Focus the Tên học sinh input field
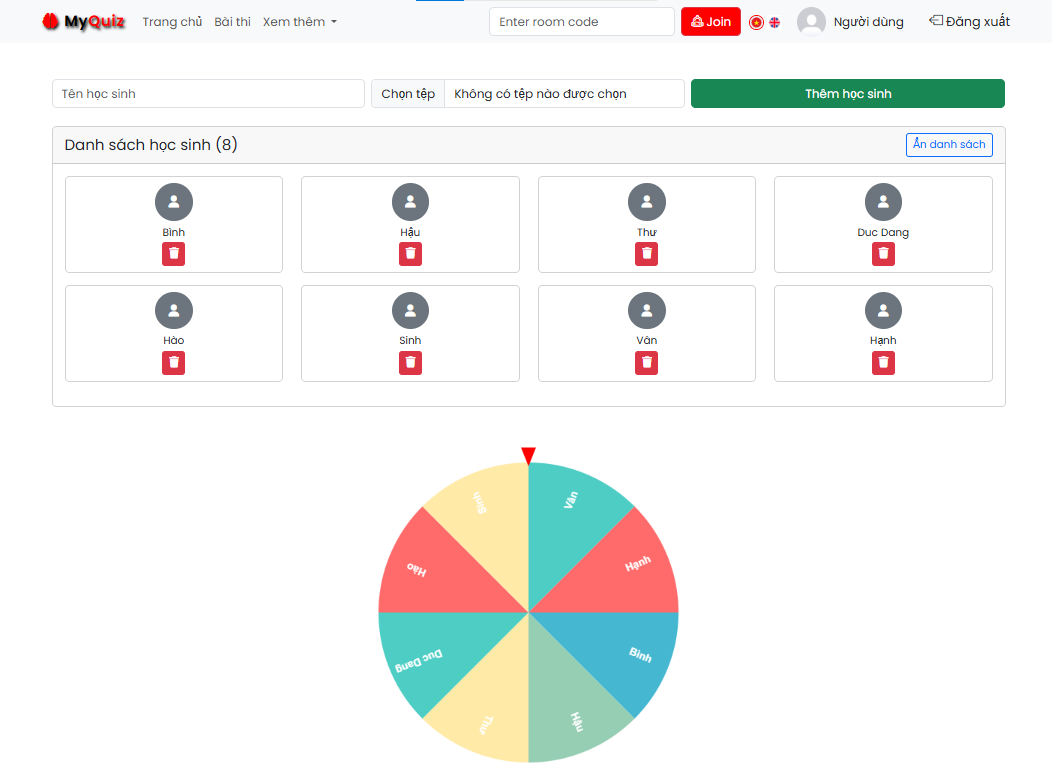This screenshot has width=1052, height=768. [208, 94]
